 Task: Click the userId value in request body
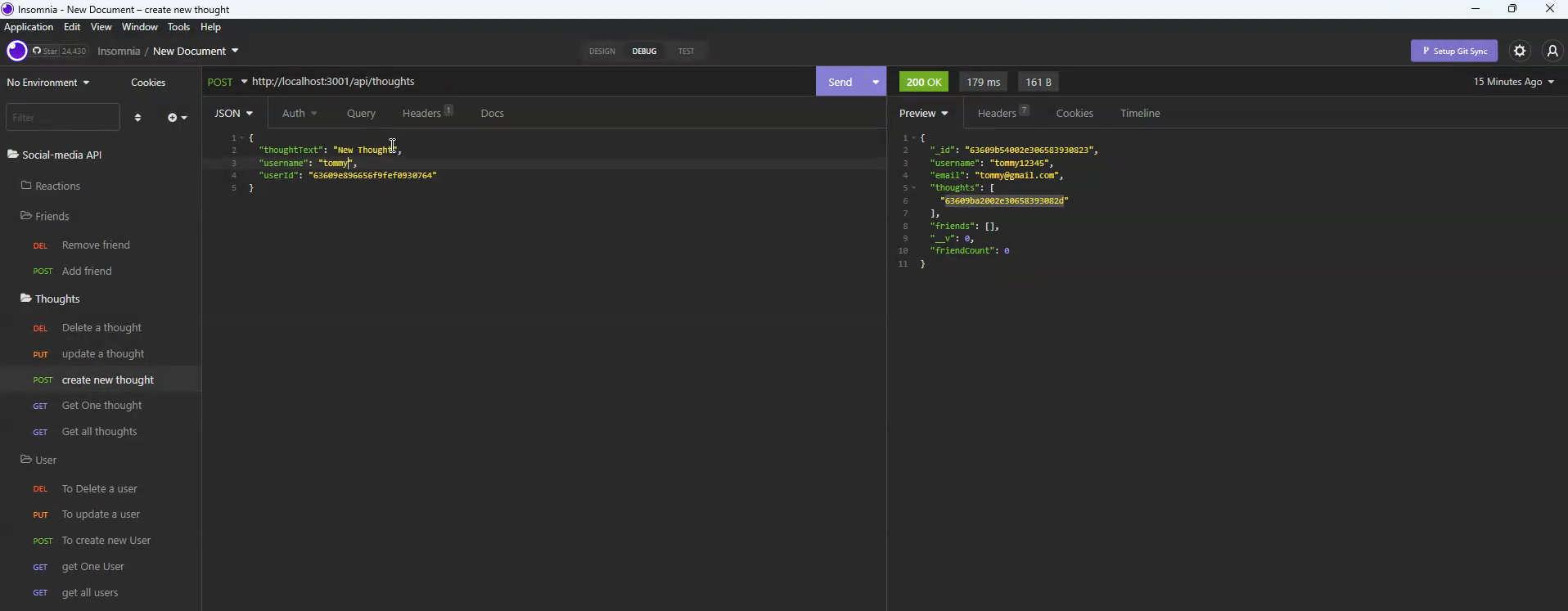pyautogui.click(x=372, y=176)
